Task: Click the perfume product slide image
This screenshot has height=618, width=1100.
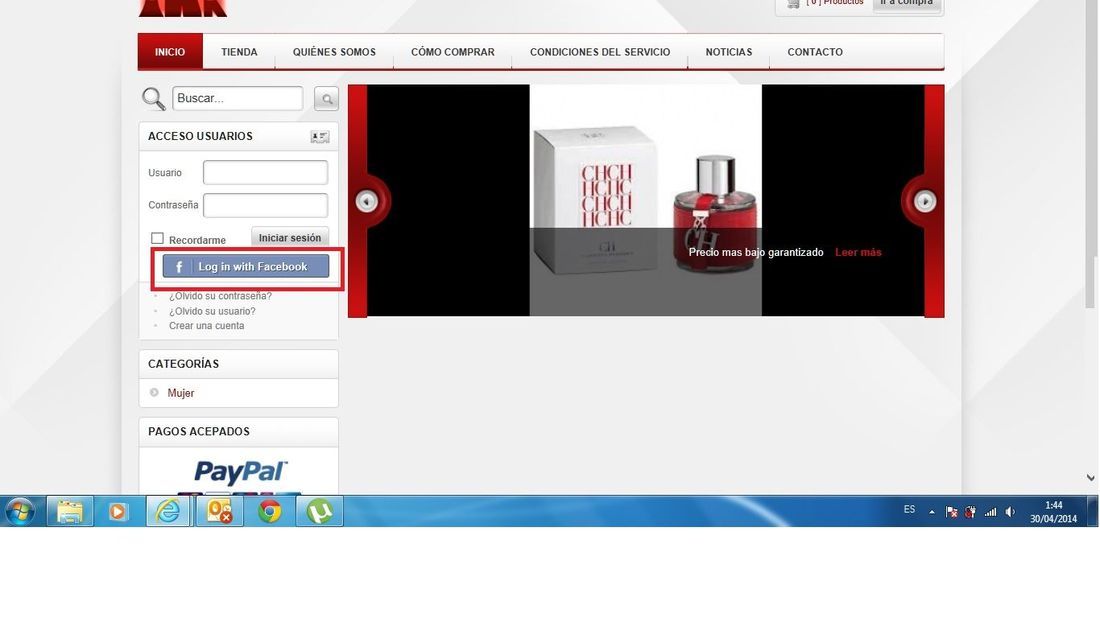Action: tap(645, 201)
